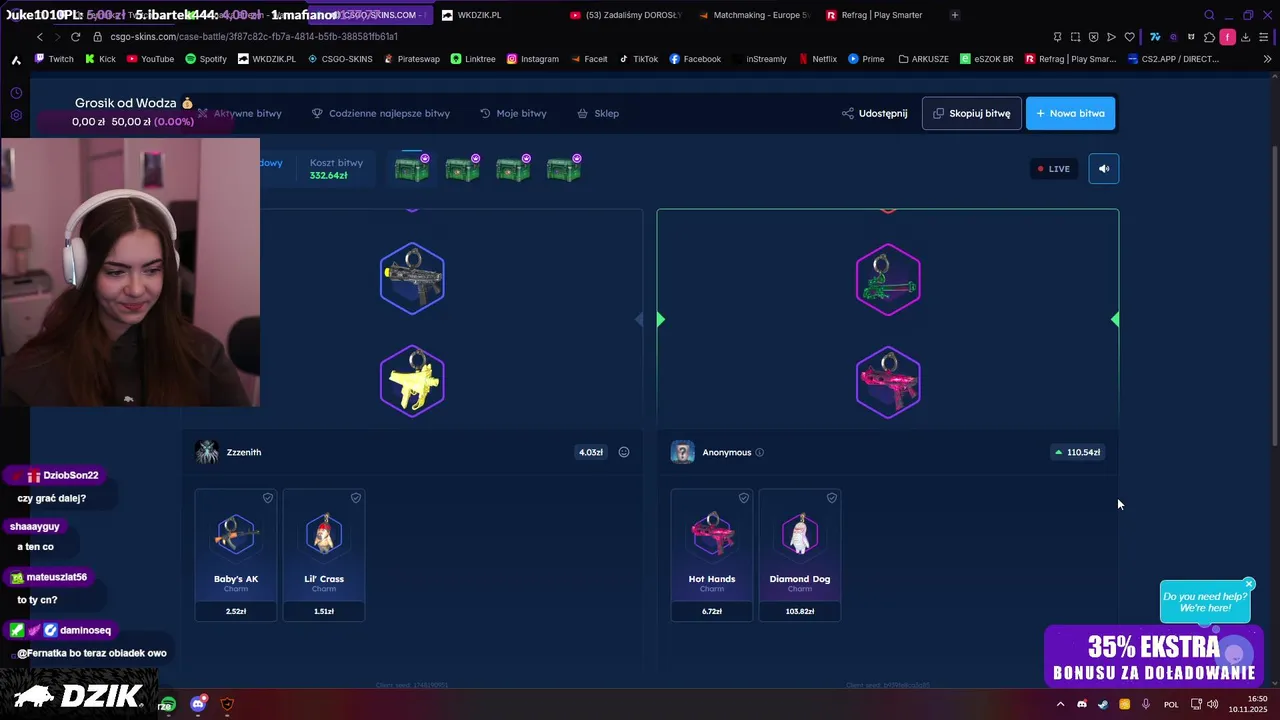Switch to Matchmaking - Europe browser tab
The height and width of the screenshot is (720, 1280).
coord(755,15)
